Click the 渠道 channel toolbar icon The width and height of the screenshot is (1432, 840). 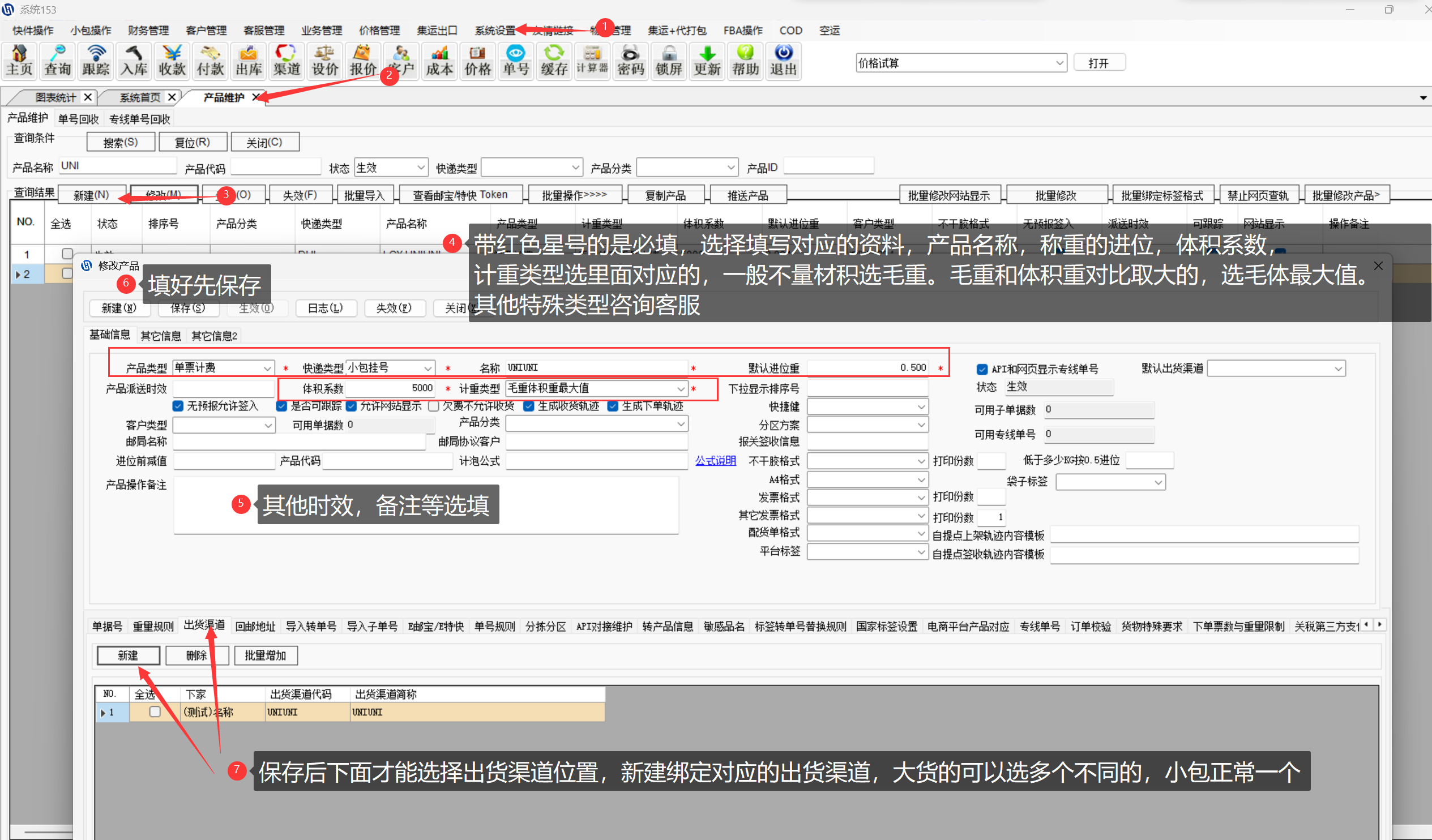point(287,60)
